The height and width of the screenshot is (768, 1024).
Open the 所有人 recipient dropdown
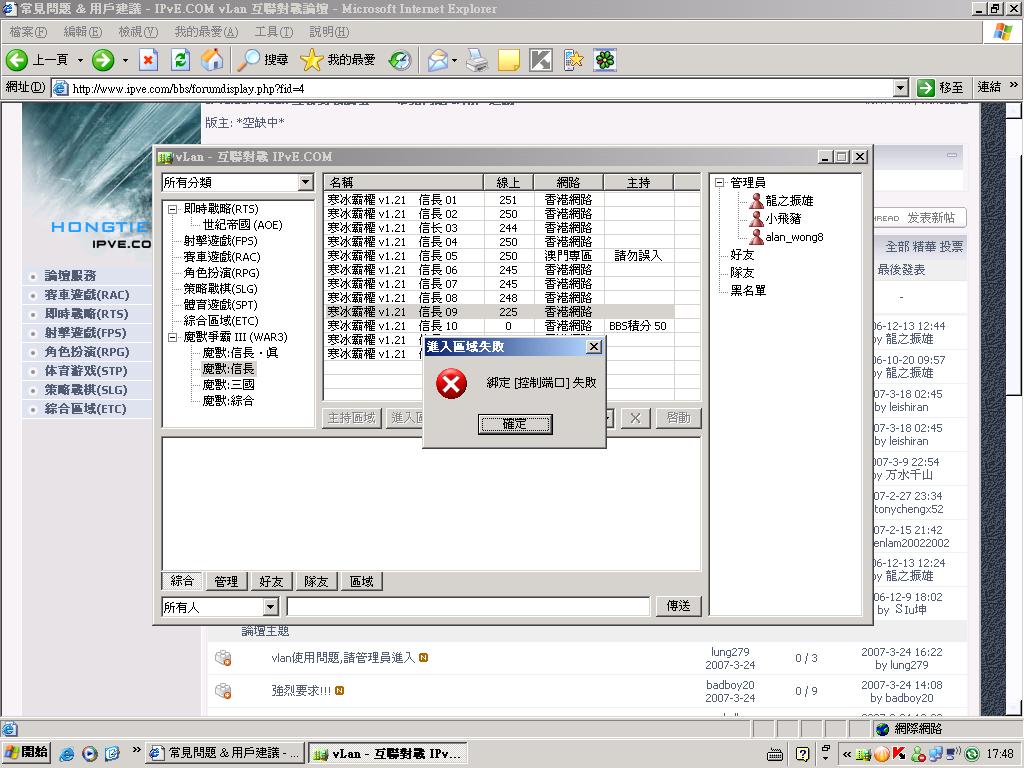pyautogui.click(x=270, y=607)
